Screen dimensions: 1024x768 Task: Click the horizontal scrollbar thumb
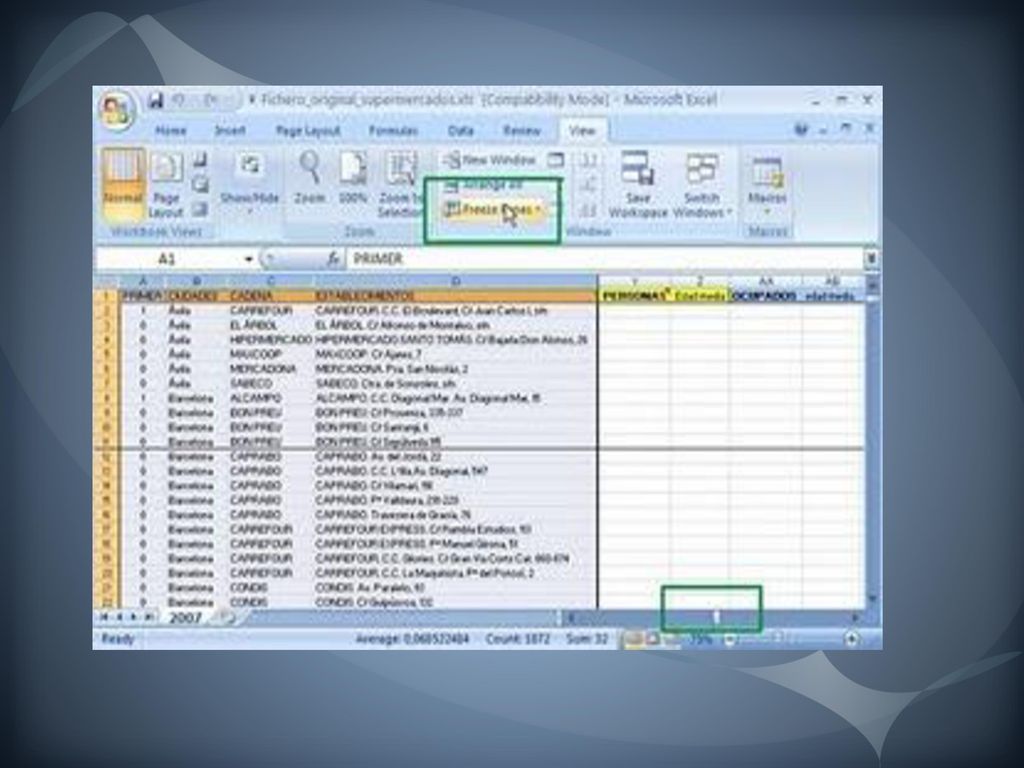(716, 617)
